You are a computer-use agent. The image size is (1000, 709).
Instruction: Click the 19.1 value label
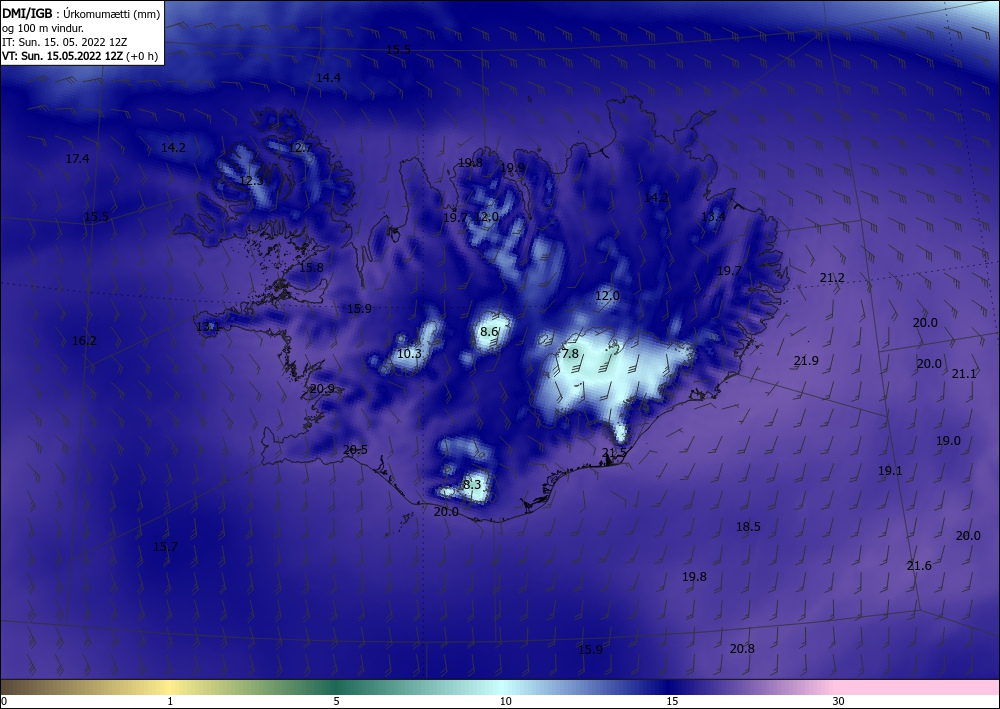point(890,471)
